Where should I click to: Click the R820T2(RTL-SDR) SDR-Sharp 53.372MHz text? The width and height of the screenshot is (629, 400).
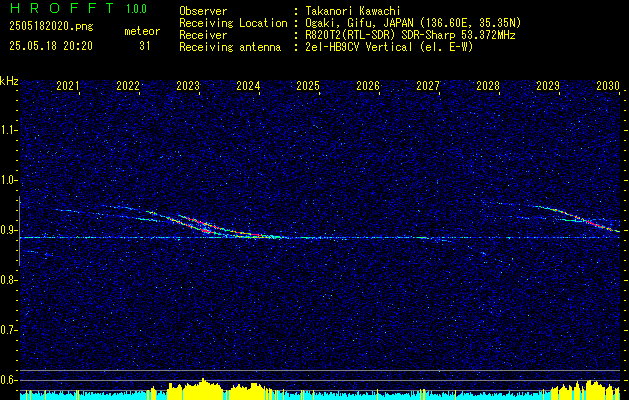pos(410,35)
